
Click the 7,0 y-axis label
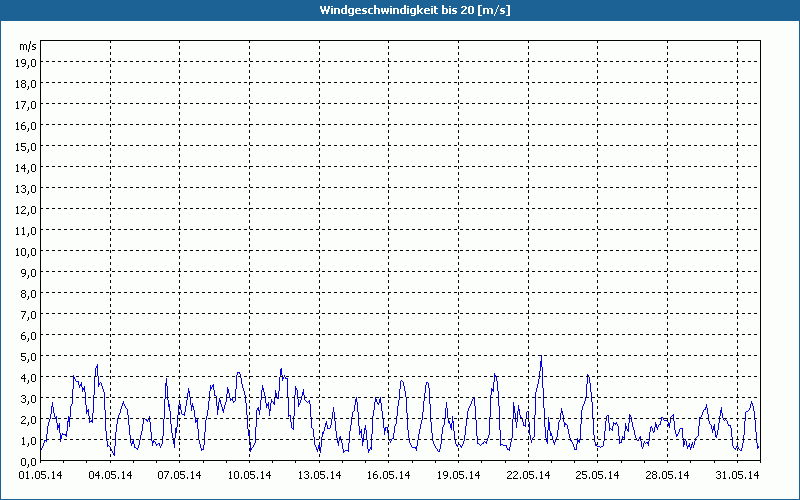point(28,315)
